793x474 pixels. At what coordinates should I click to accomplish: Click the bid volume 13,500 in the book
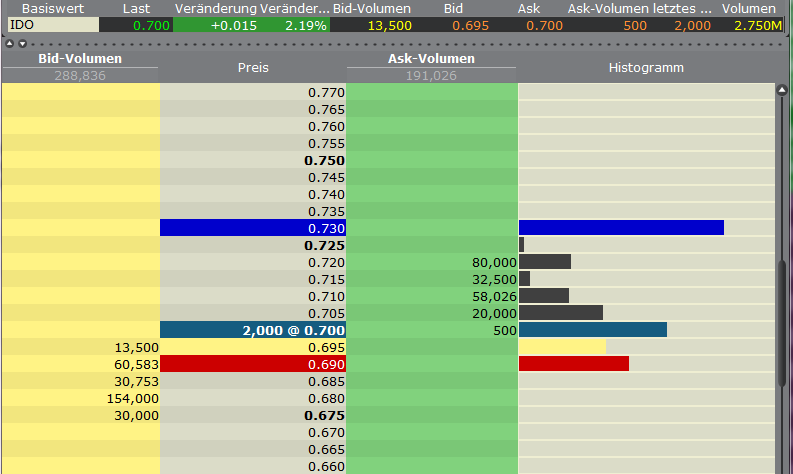pos(137,348)
